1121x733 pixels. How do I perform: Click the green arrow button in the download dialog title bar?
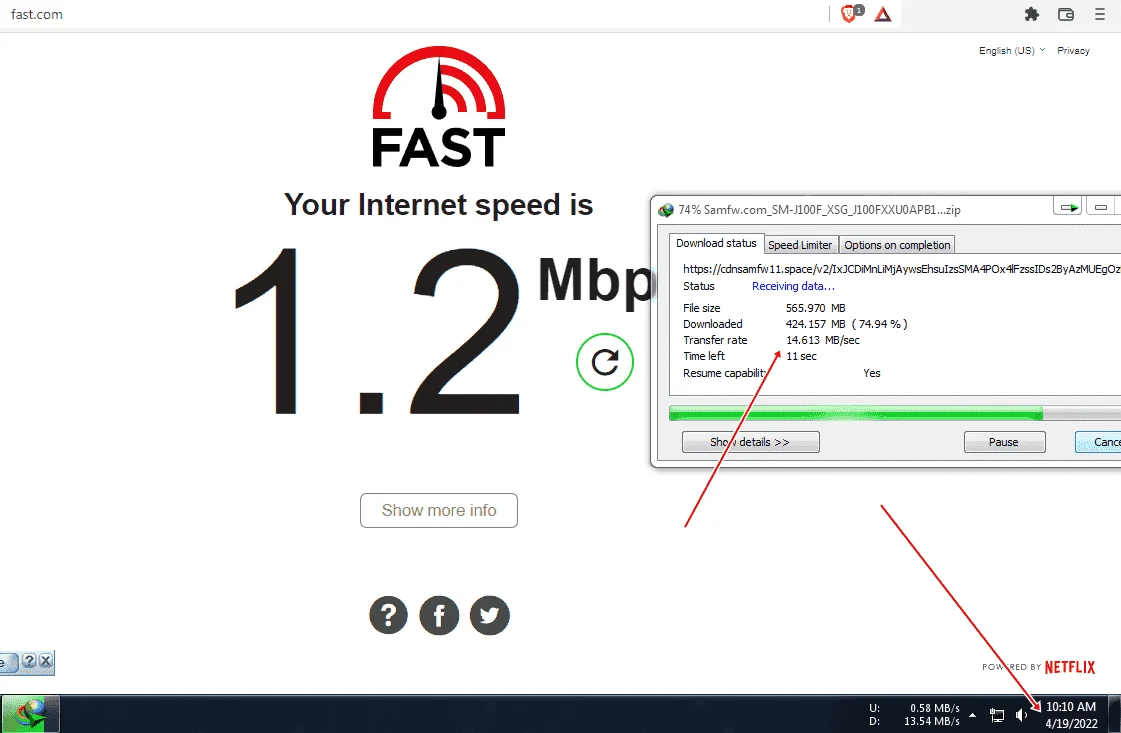[1068, 207]
